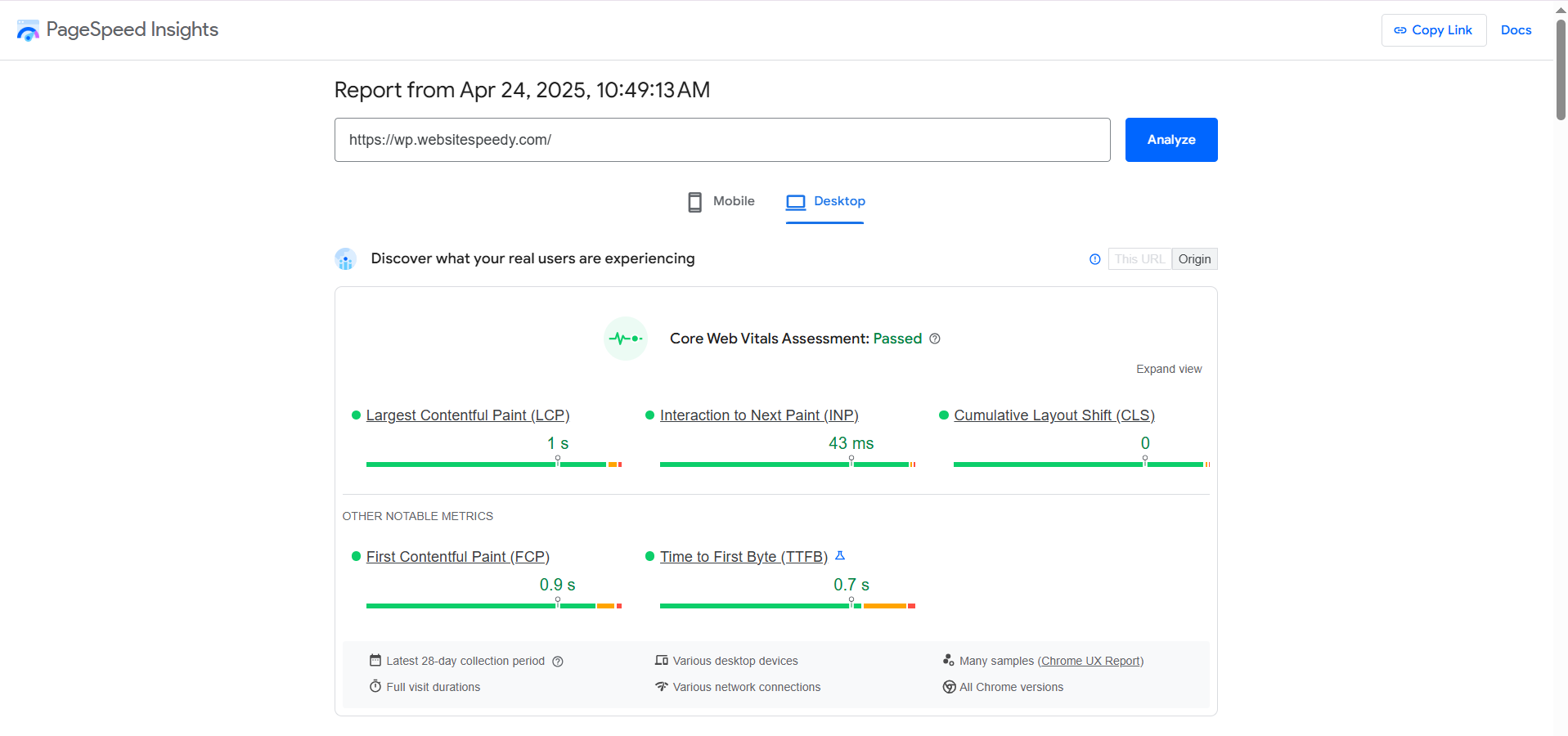Open First Contentful Paint (FCP) link

[458, 557]
